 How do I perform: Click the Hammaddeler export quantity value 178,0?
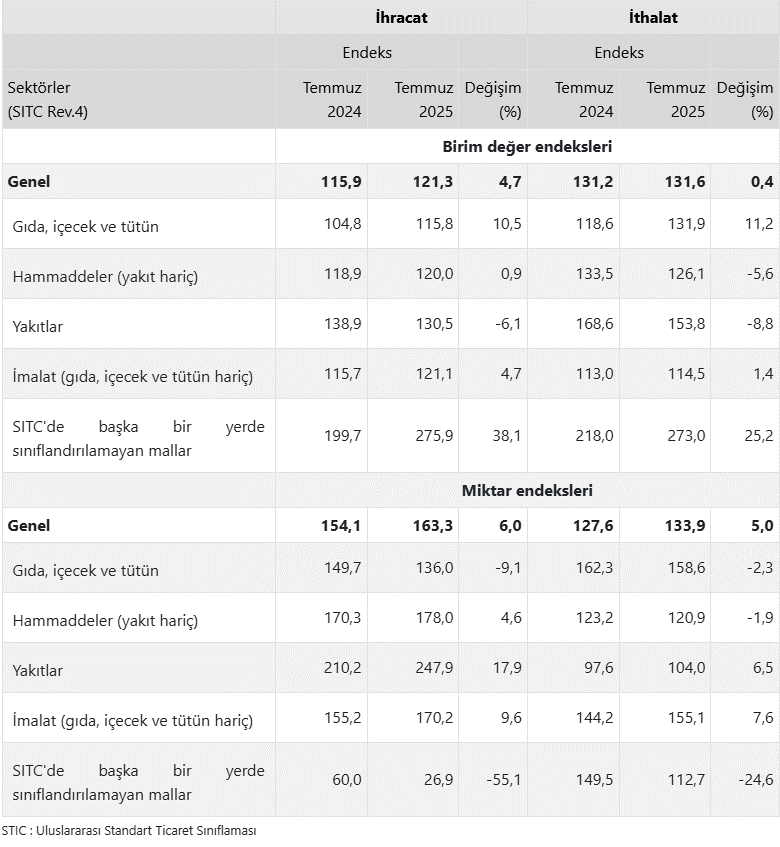point(433,620)
